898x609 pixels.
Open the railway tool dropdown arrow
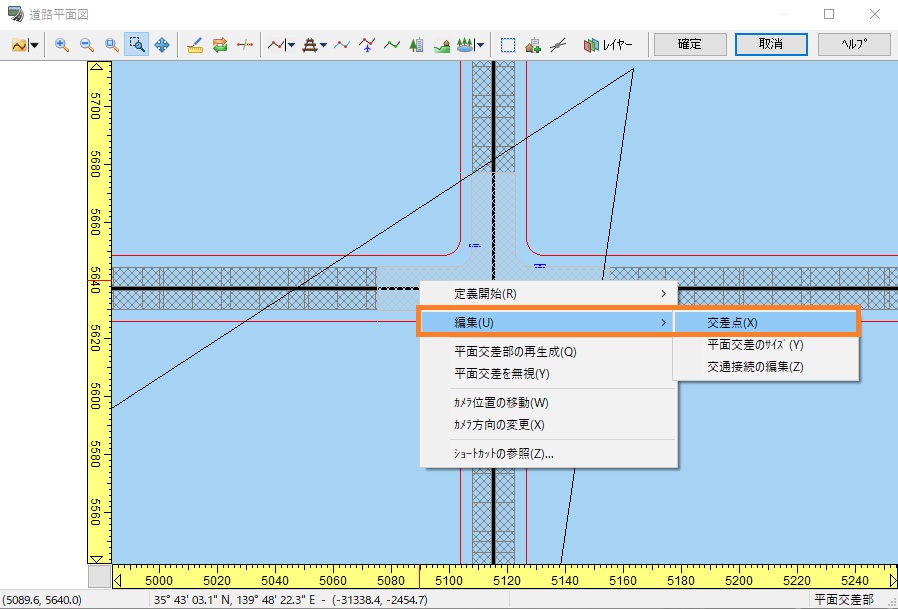(x=324, y=45)
